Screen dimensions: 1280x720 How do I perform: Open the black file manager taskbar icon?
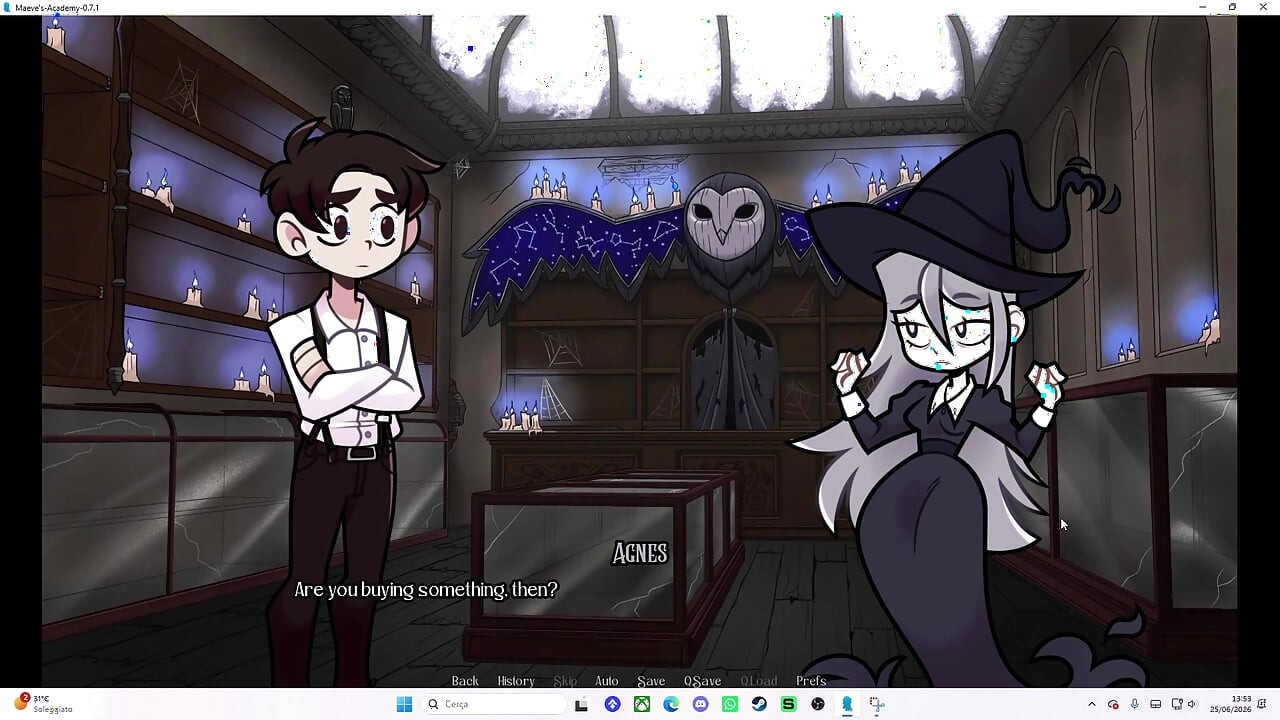pos(581,704)
